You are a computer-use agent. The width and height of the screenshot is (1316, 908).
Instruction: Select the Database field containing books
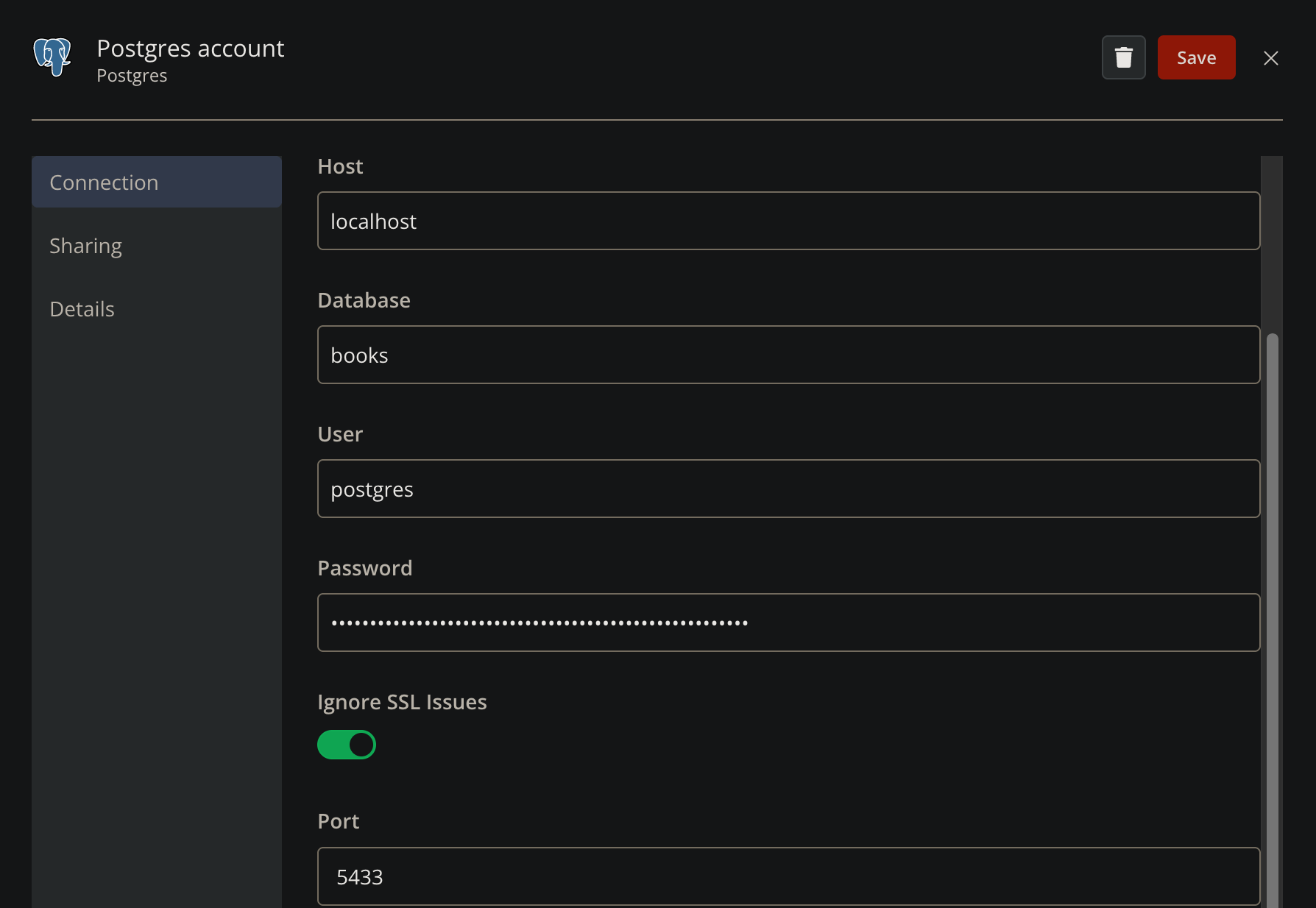(x=788, y=355)
